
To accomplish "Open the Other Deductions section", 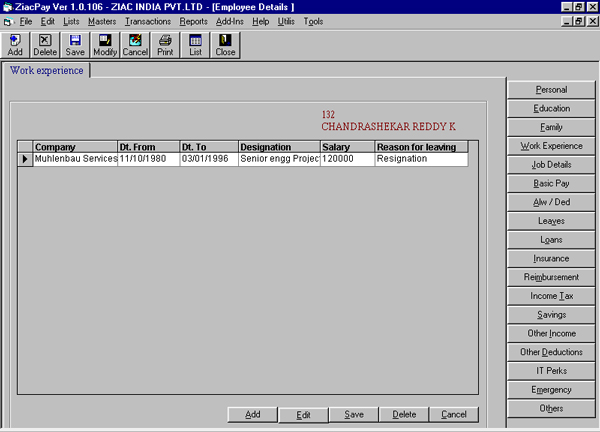I will click(x=551, y=352).
